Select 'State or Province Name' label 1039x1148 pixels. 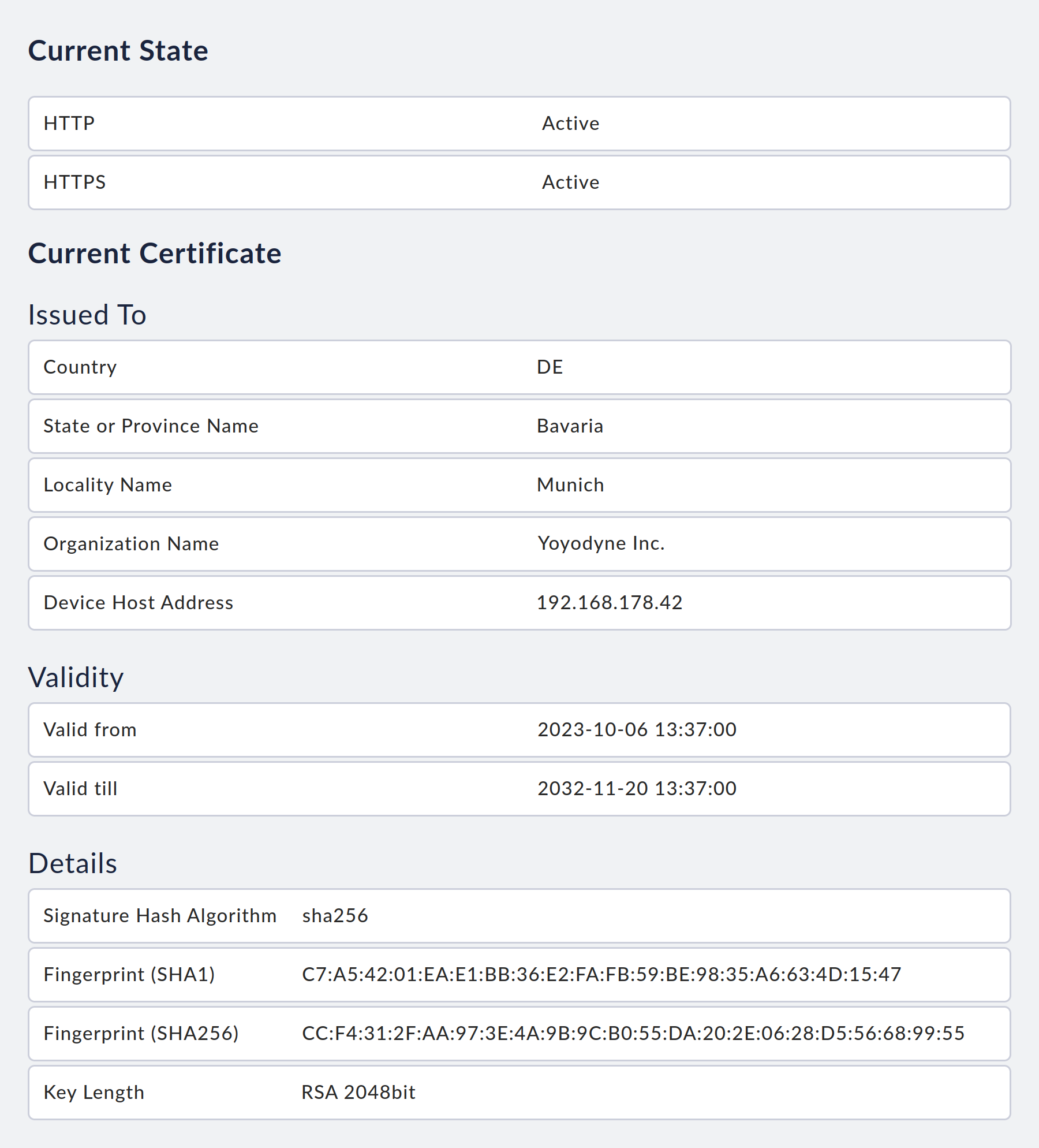point(151,426)
